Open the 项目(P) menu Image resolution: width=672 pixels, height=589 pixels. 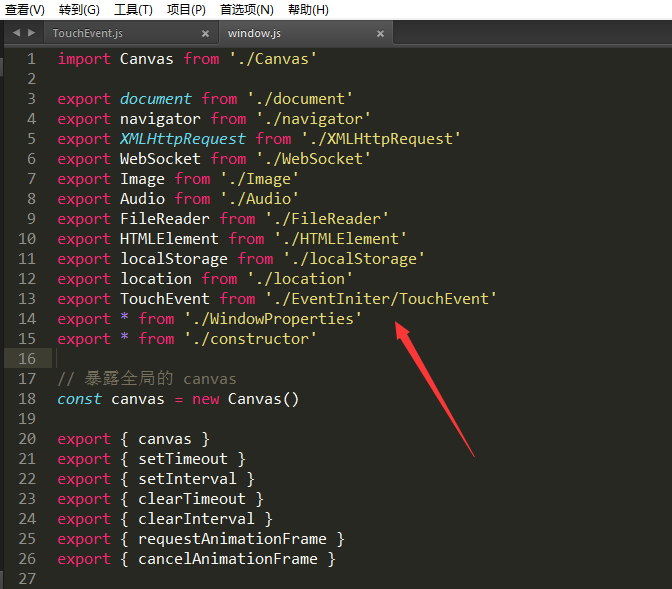[x=186, y=9]
